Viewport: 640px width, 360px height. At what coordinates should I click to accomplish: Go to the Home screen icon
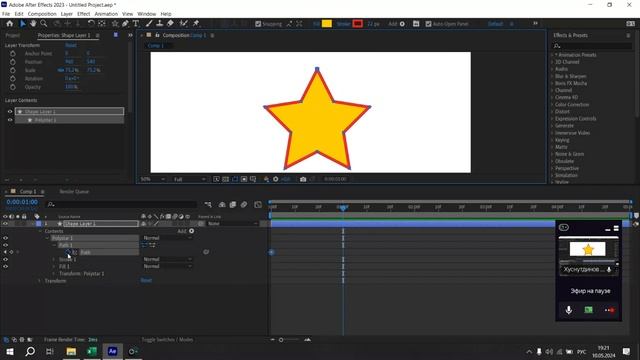10,24
